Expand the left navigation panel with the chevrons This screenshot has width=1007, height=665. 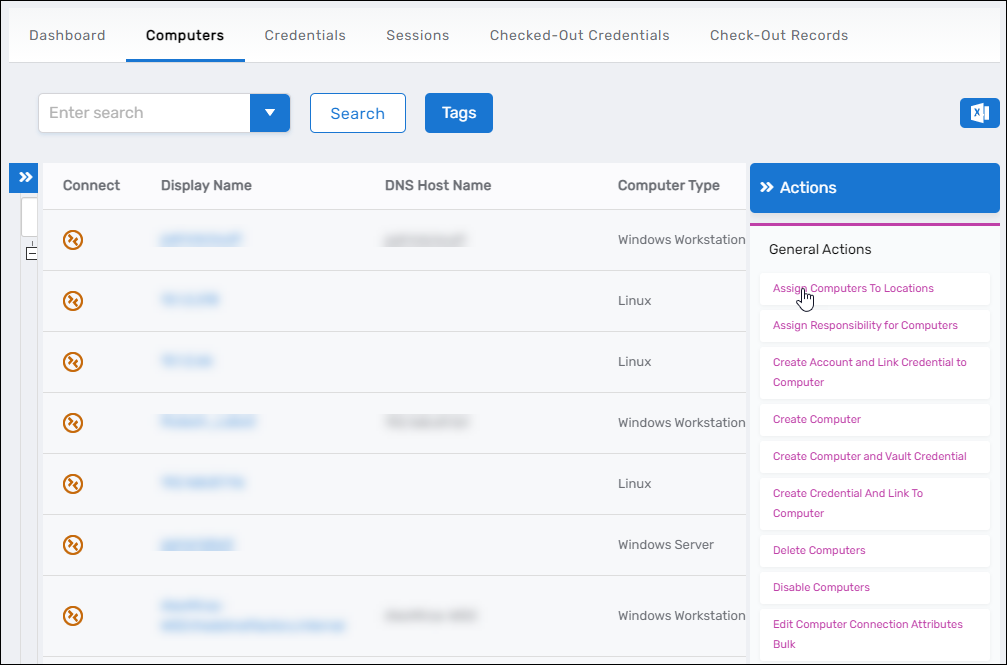[23, 177]
